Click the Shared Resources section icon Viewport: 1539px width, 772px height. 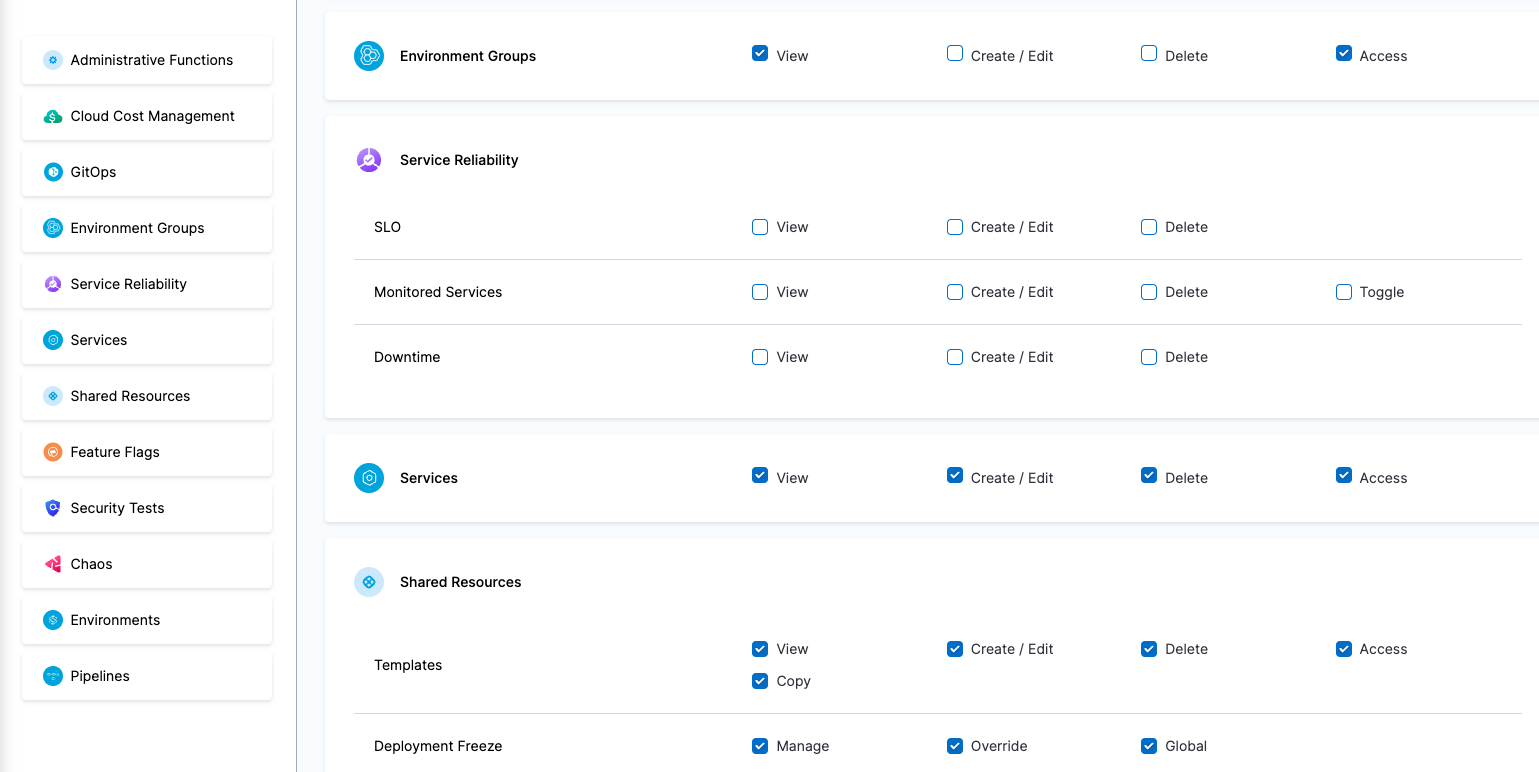pyautogui.click(x=369, y=581)
